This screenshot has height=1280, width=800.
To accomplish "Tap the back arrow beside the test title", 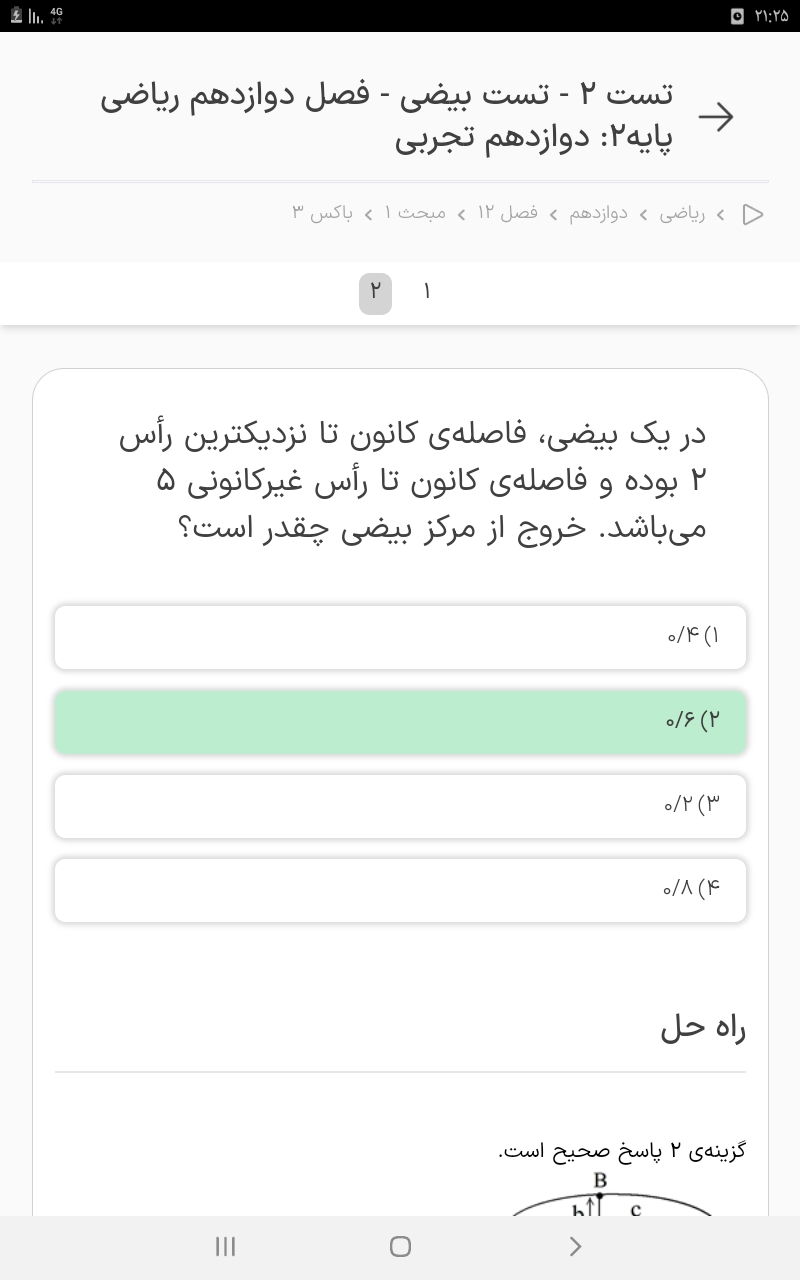I will pyautogui.click(x=716, y=117).
